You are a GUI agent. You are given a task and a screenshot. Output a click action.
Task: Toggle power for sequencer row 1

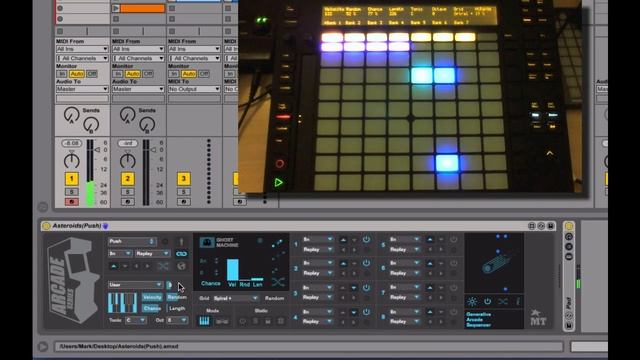coord(366,240)
